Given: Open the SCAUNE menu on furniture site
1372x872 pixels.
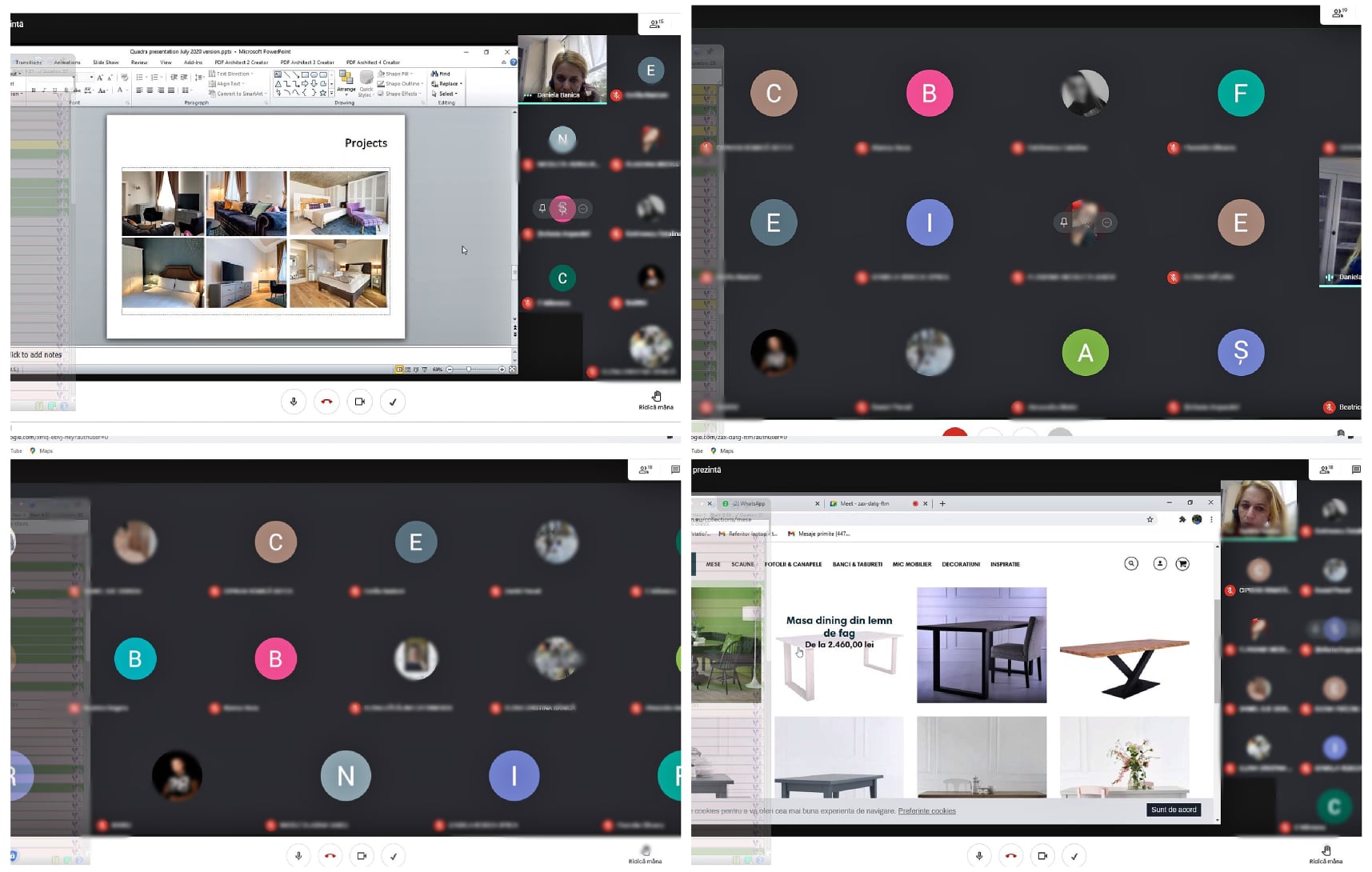Looking at the screenshot, I should click(x=742, y=565).
